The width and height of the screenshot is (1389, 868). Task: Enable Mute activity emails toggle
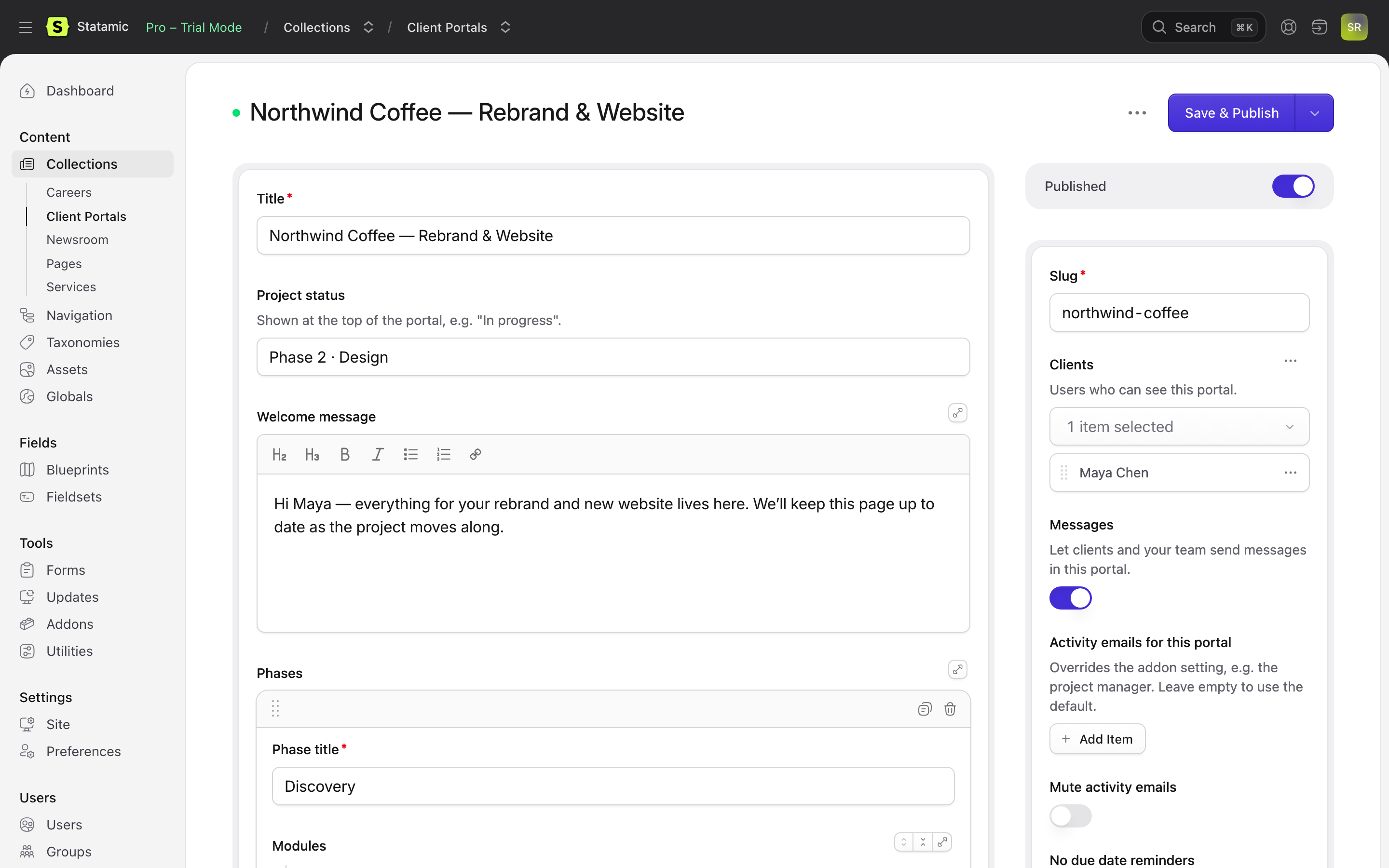[x=1071, y=816]
